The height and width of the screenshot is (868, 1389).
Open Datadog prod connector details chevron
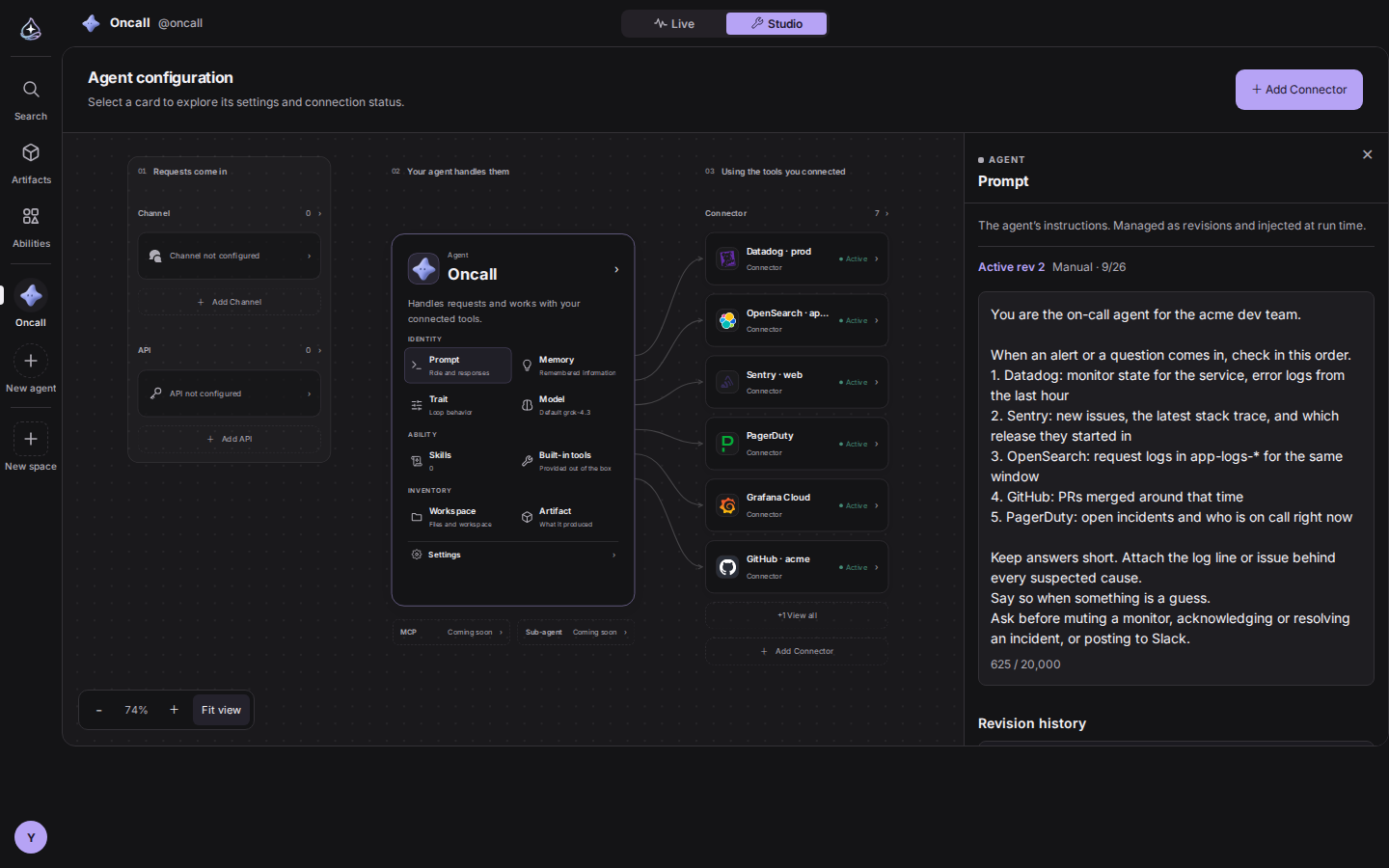click(x=876, y=258)
